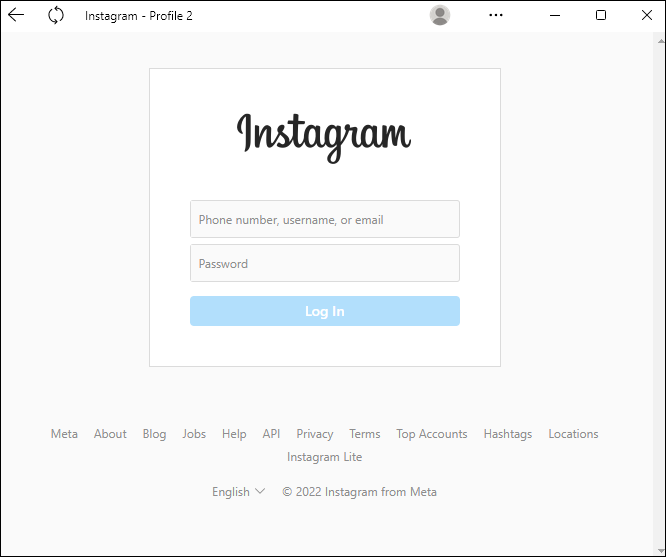Viewport: 666px width, 557px height.
Task: Open the three-dot more options menu
Action: tap(496, 15)
